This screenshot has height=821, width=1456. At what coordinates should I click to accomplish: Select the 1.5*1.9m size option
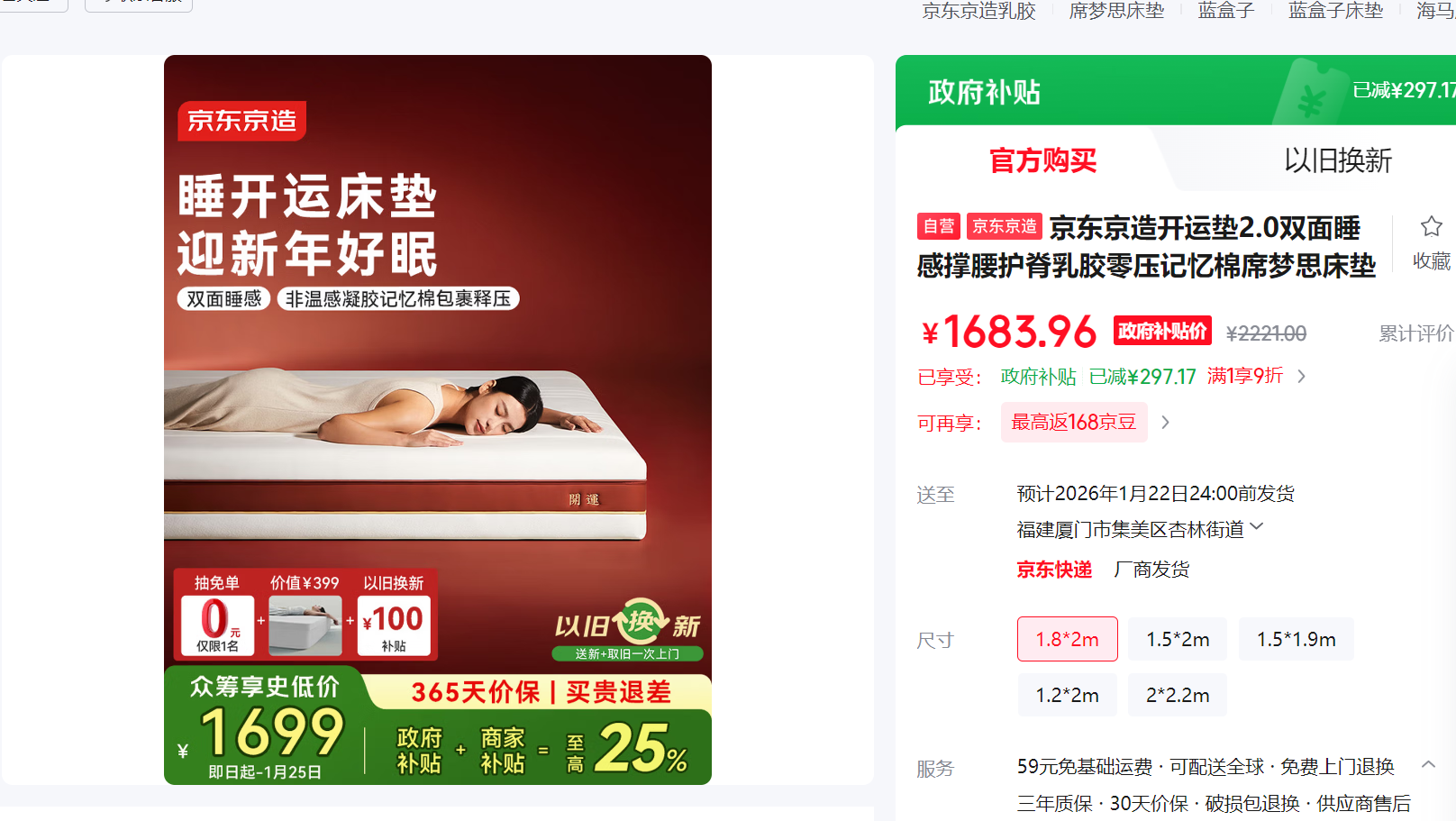(1297, 639)
